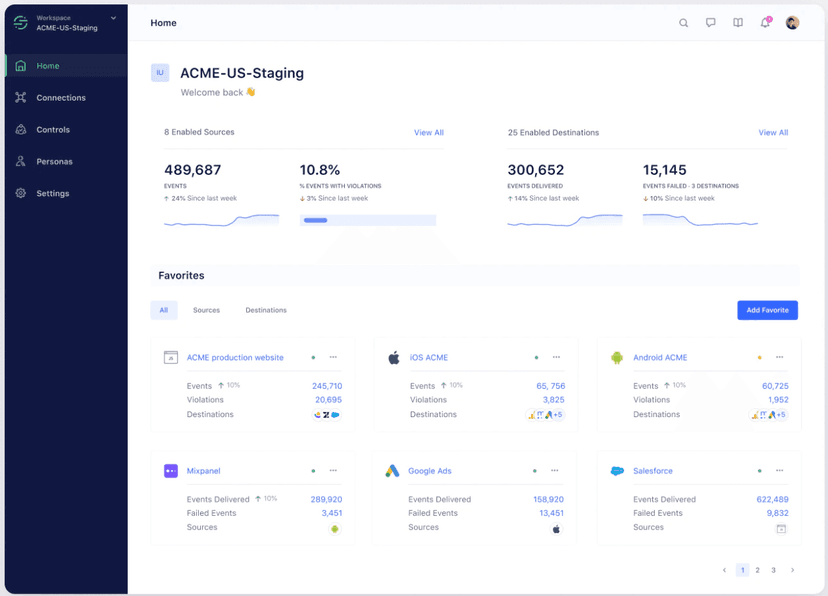Open the notifications bell

pos(765,23)
